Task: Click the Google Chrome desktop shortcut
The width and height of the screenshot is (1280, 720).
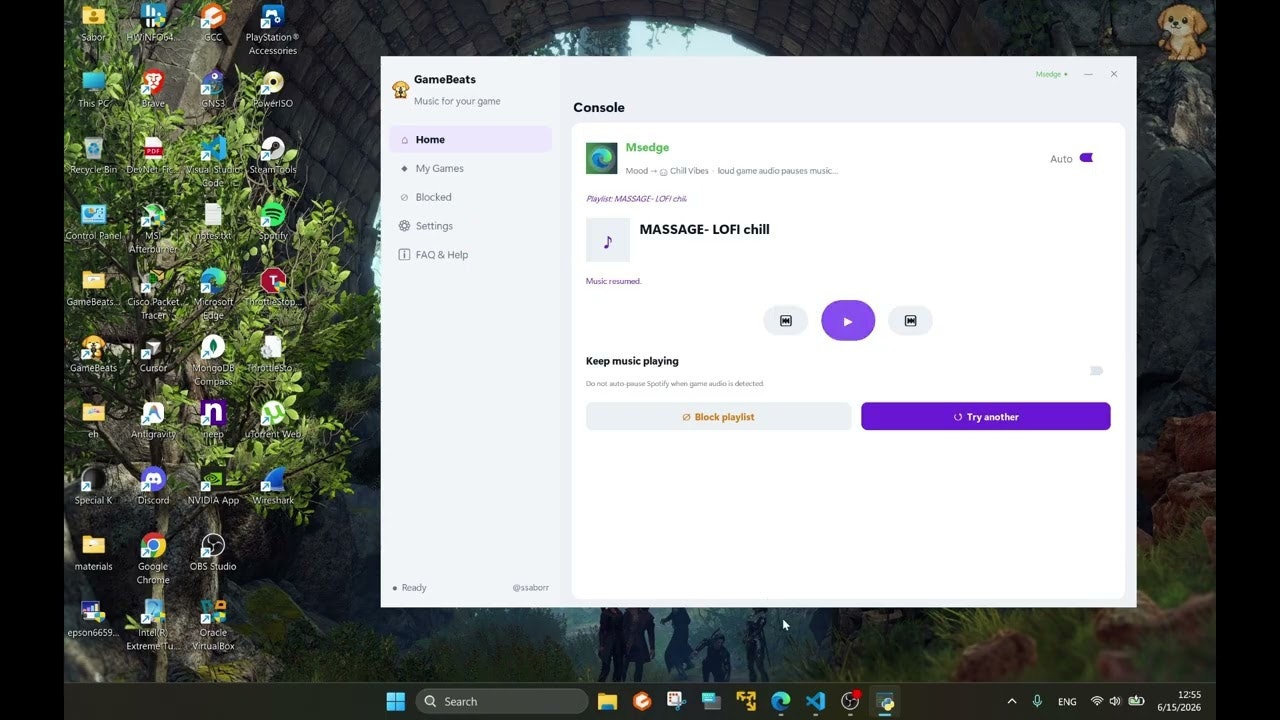Action: tap(153, 559)
